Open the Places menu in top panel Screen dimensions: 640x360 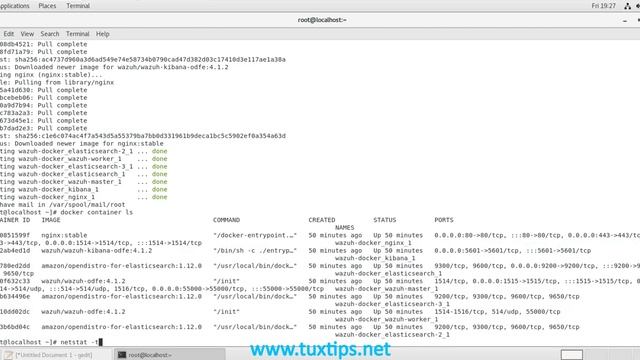pos(47,6)
